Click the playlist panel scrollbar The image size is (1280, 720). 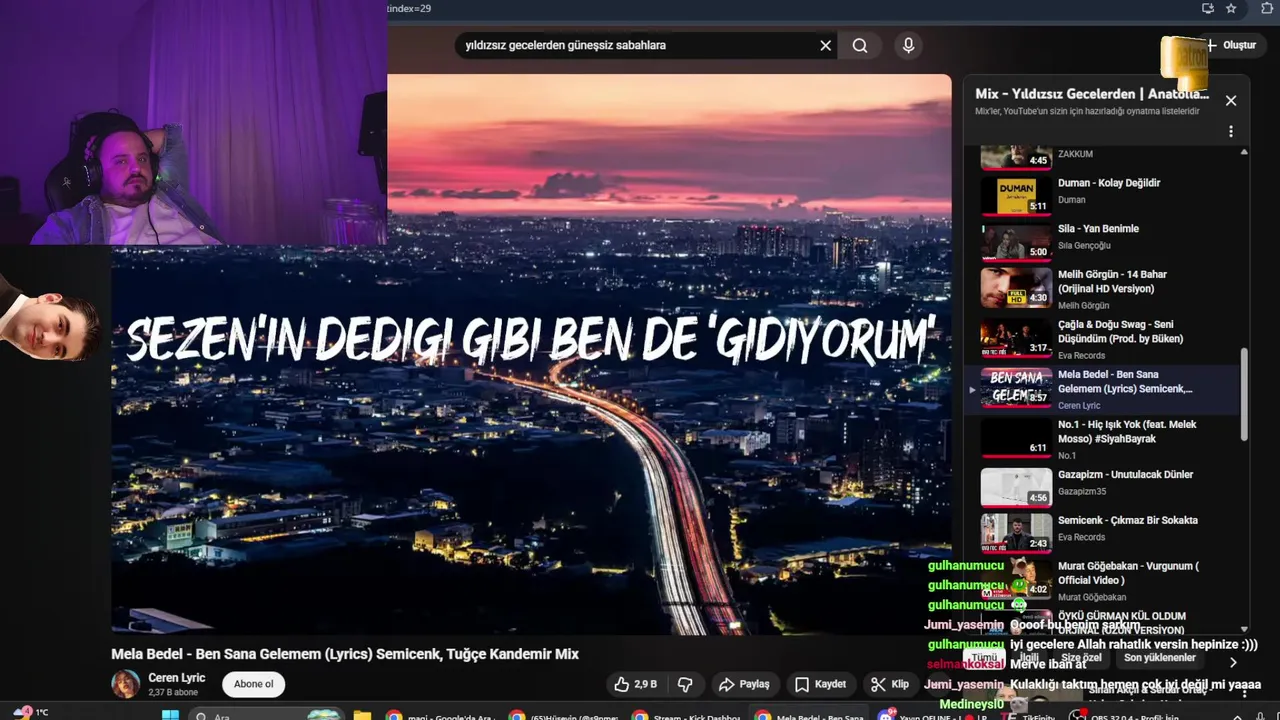(x=1244, y=395)
